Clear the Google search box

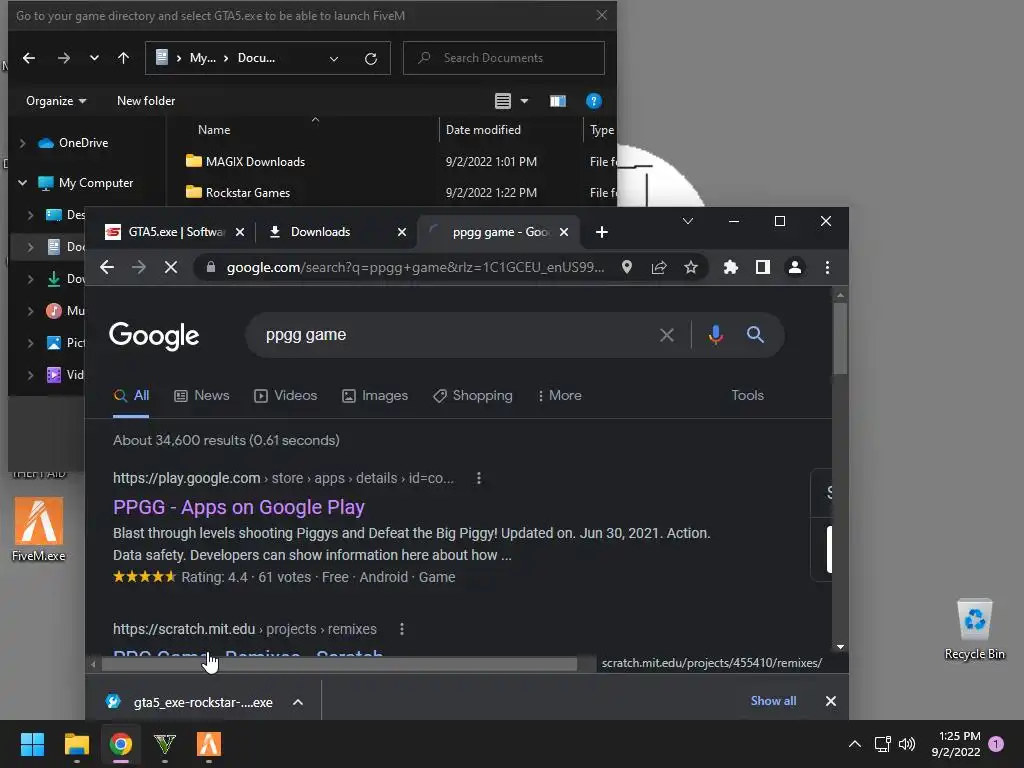click(667, 335)
